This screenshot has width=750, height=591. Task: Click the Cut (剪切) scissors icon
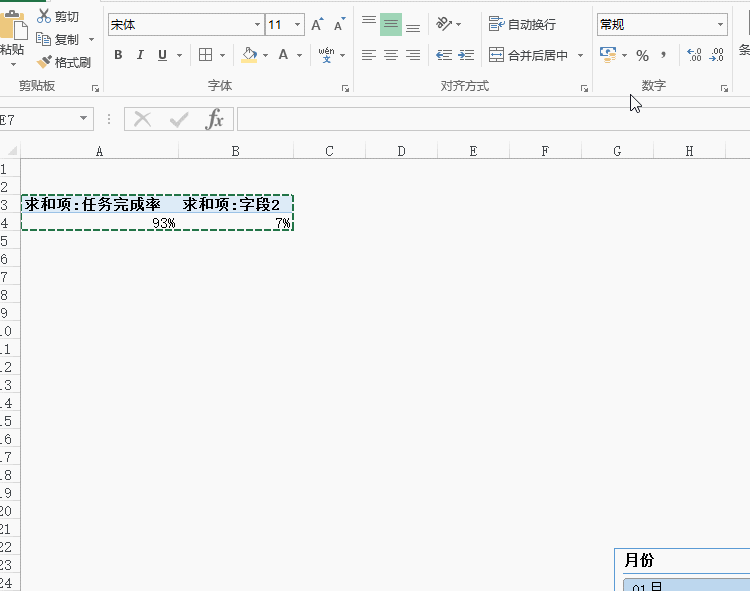pyautogui.click(x=44, y=17)
